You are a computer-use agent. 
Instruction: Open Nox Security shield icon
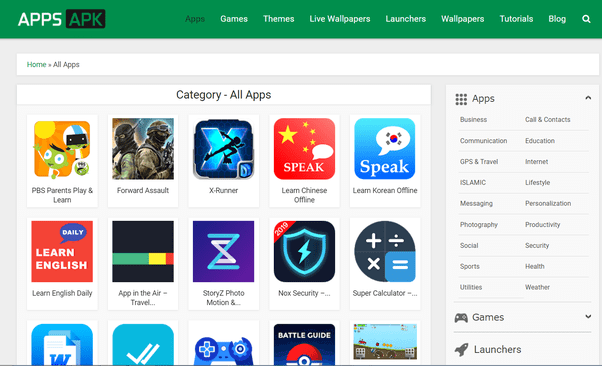tap(304, 252)
